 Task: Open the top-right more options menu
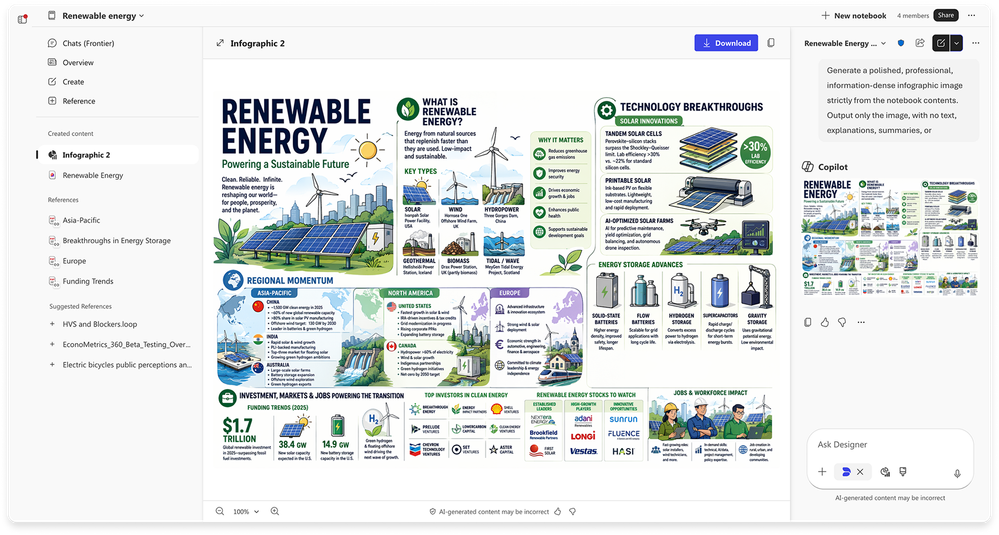click(x=972, y=15)
